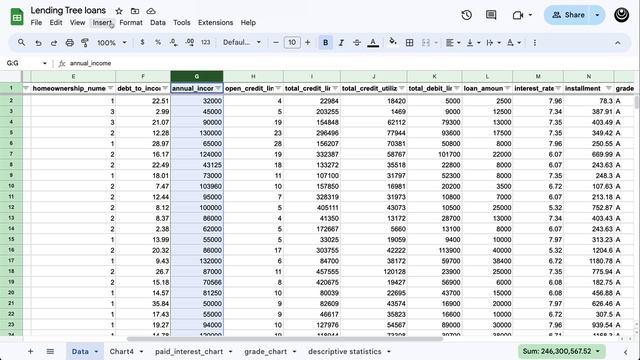Decrease decimal places
640x360 pixels.
173,42
